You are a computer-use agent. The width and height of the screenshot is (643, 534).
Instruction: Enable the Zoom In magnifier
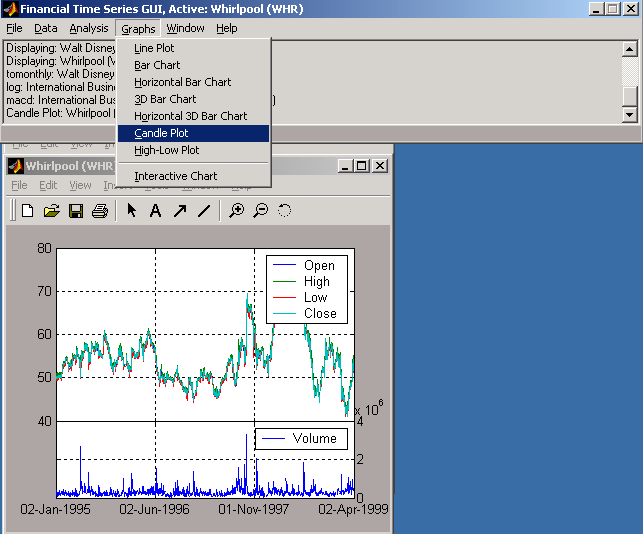coord(237,210)
